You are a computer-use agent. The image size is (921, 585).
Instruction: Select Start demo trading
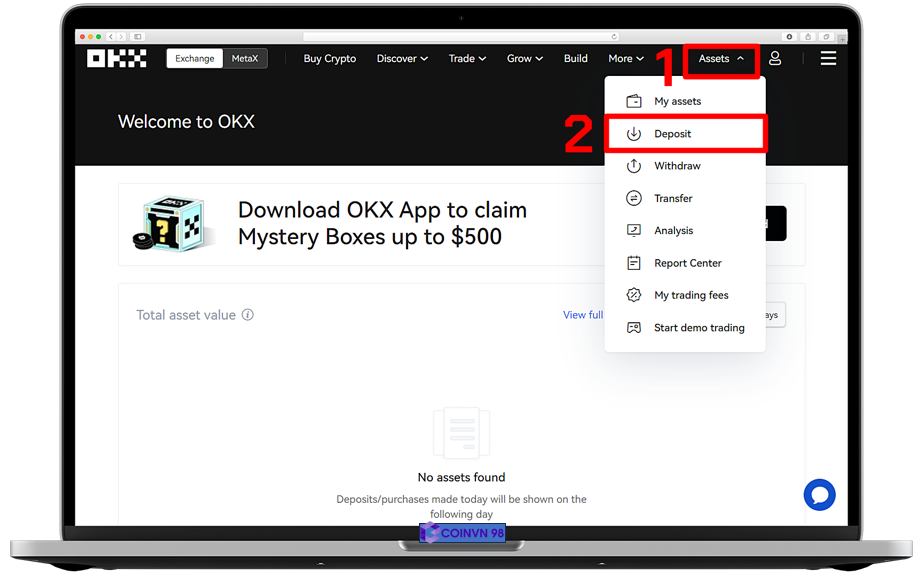[699, 328]
